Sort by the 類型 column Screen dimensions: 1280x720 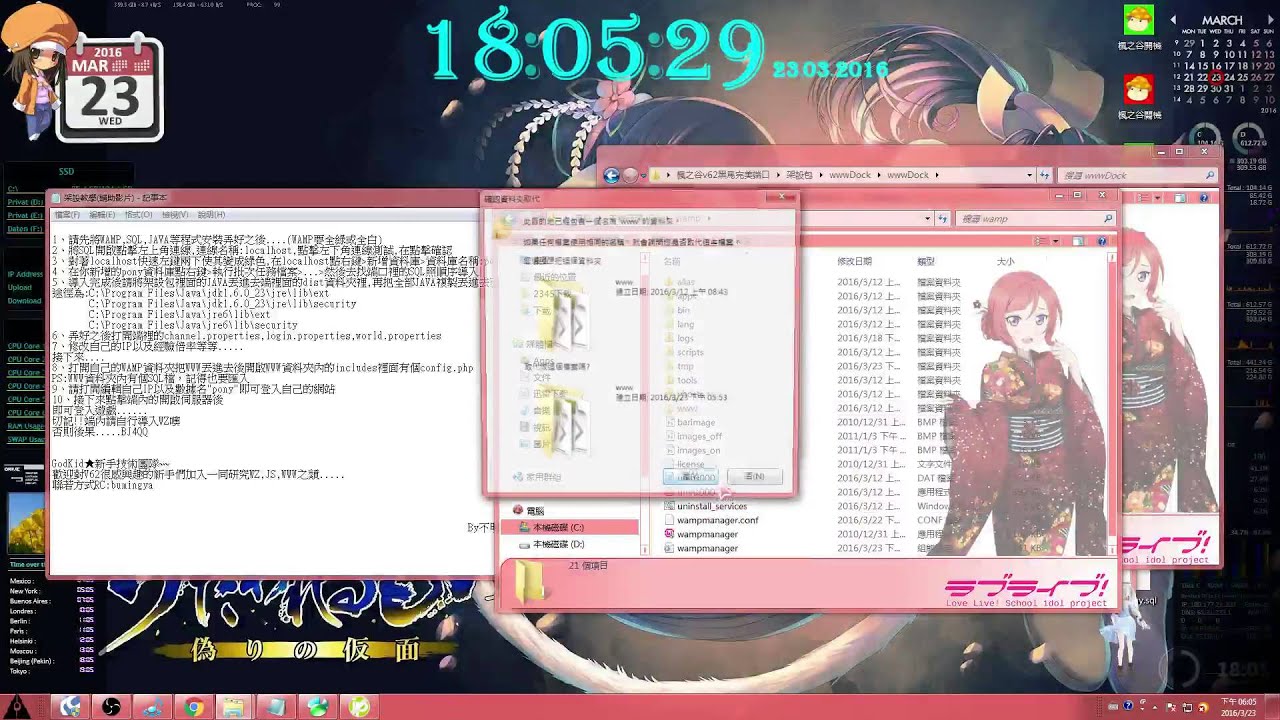click(926, 261)
